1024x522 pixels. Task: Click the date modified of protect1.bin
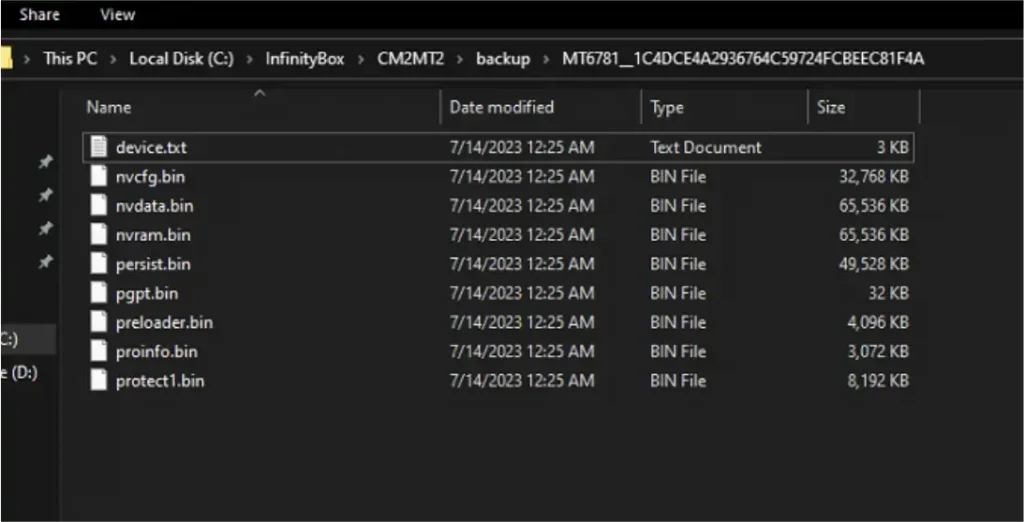click(x=522, y=380)
